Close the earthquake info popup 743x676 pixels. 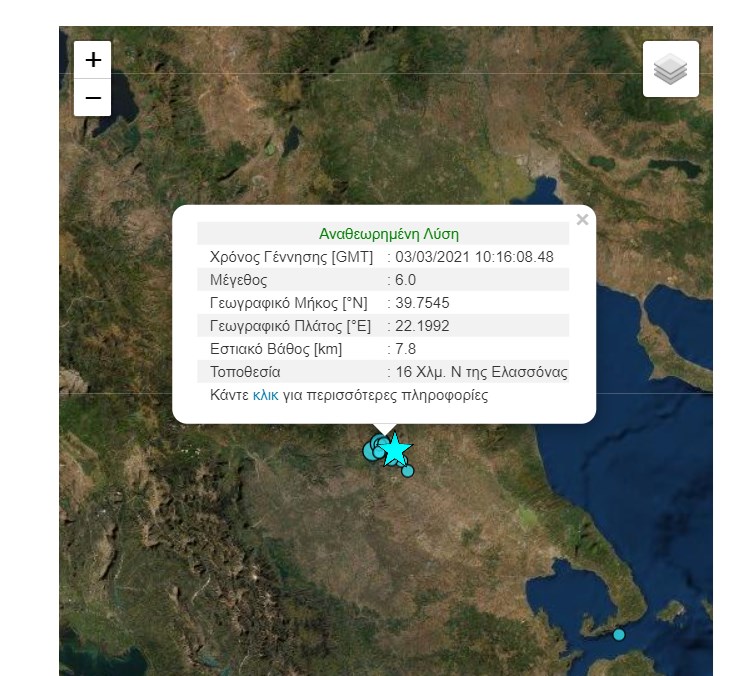click(582, 221)
